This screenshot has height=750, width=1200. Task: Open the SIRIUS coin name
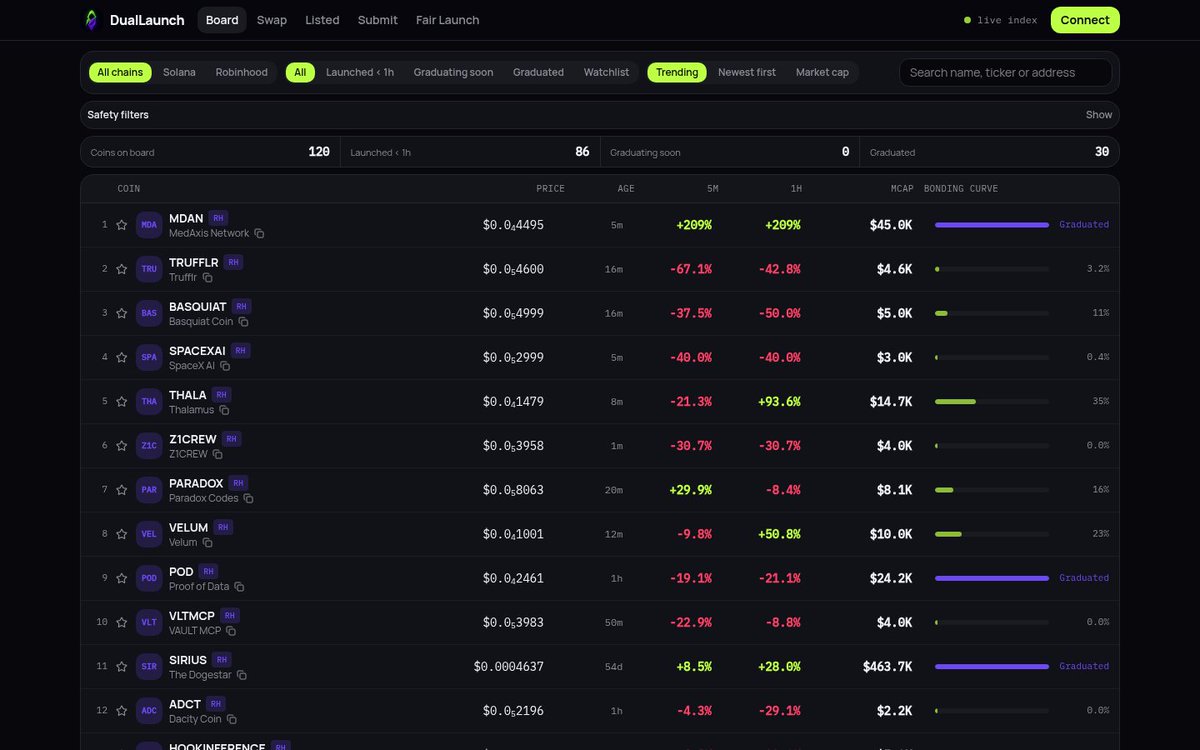click(x=188, y=660)
